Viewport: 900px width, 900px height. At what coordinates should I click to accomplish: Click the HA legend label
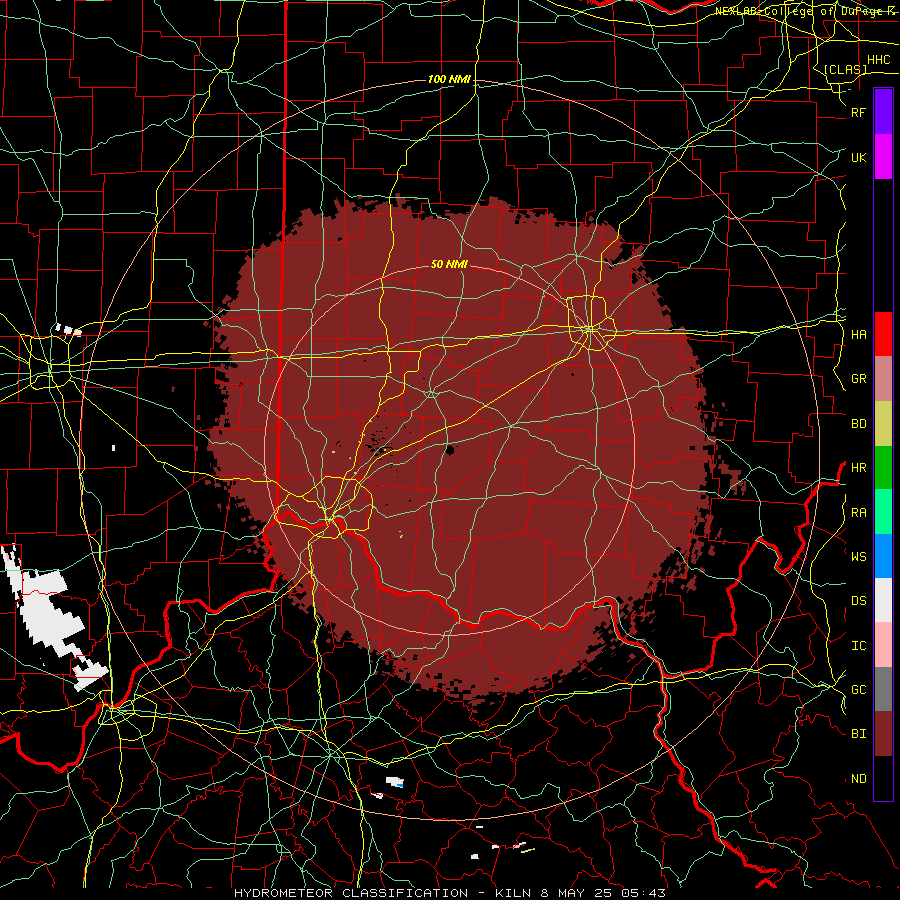[858, 334]
